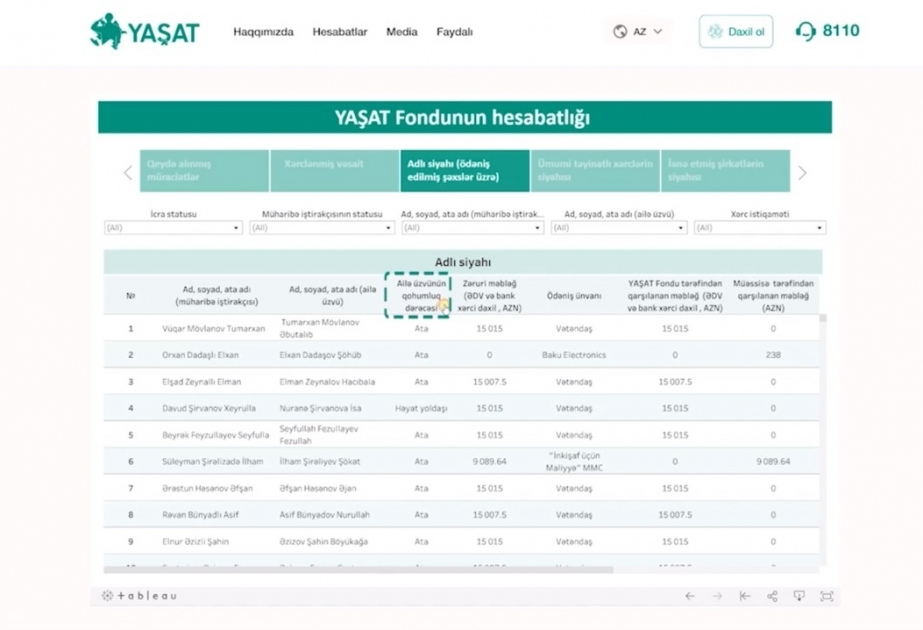Open the Haqqımızda menu
This screenshot has height=630, width=923.
[x=263, y=32]
